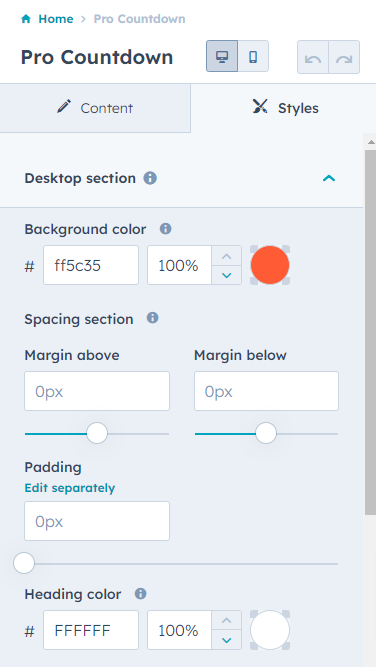Open the orange background color swatch
This screenshot has height=667, width=376.
click(x=270, y=265)
